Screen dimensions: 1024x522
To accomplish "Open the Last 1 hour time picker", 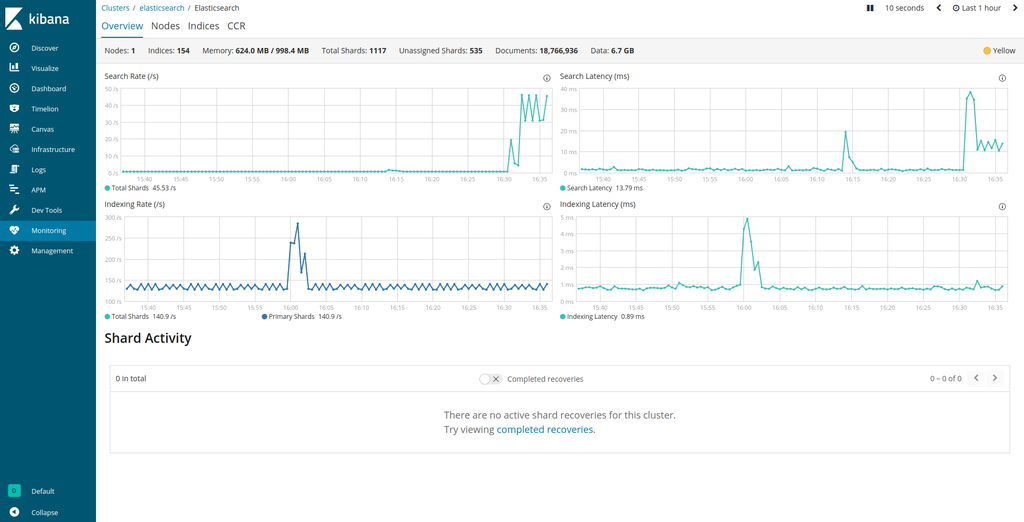I will [x=976, y=8].
